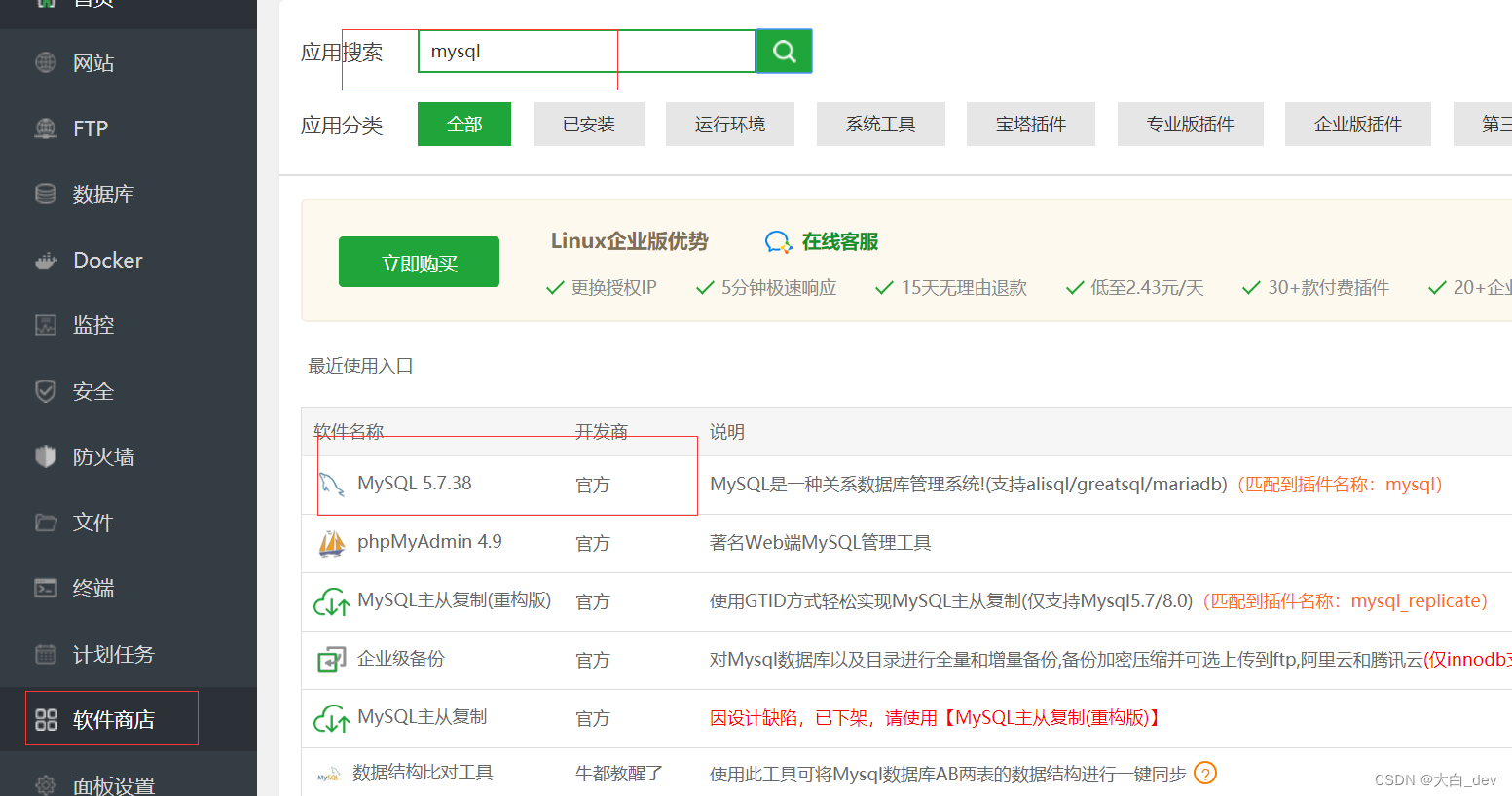
Task: Click the 防火墙 firewall shield icon
Action: [x=46, y=456]
